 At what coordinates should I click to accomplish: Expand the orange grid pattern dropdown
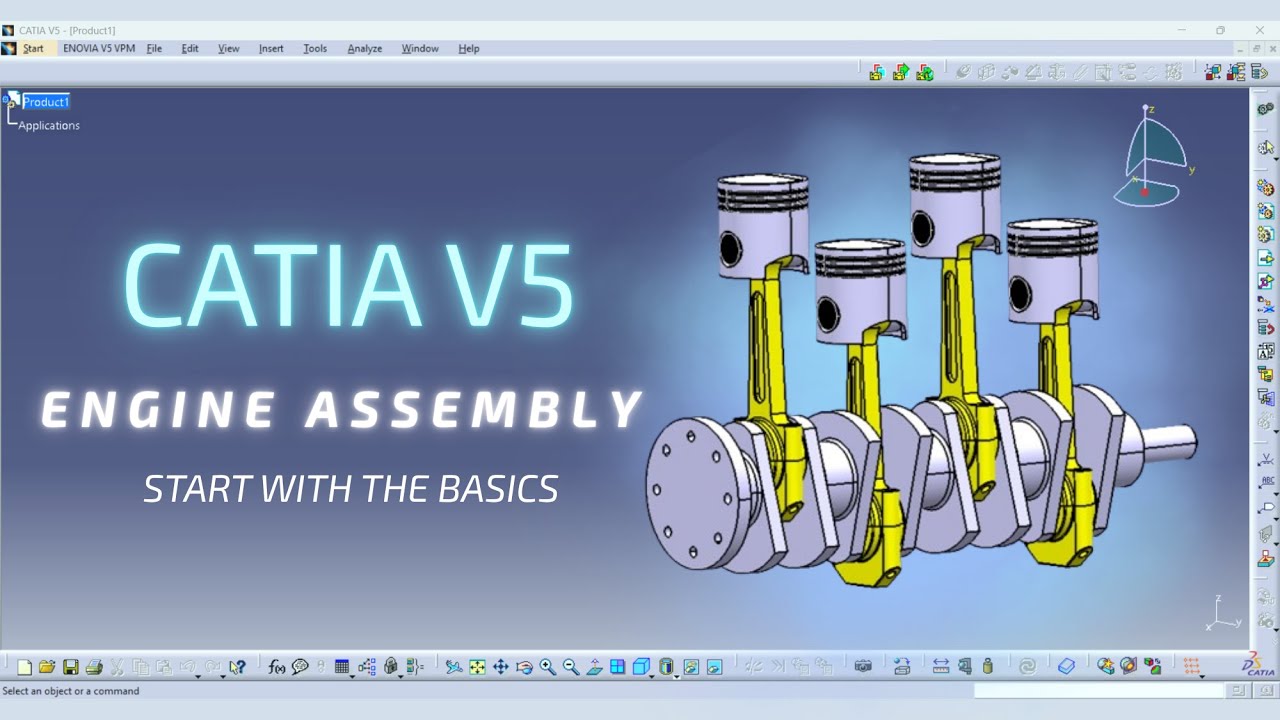tap(1201, 677)
